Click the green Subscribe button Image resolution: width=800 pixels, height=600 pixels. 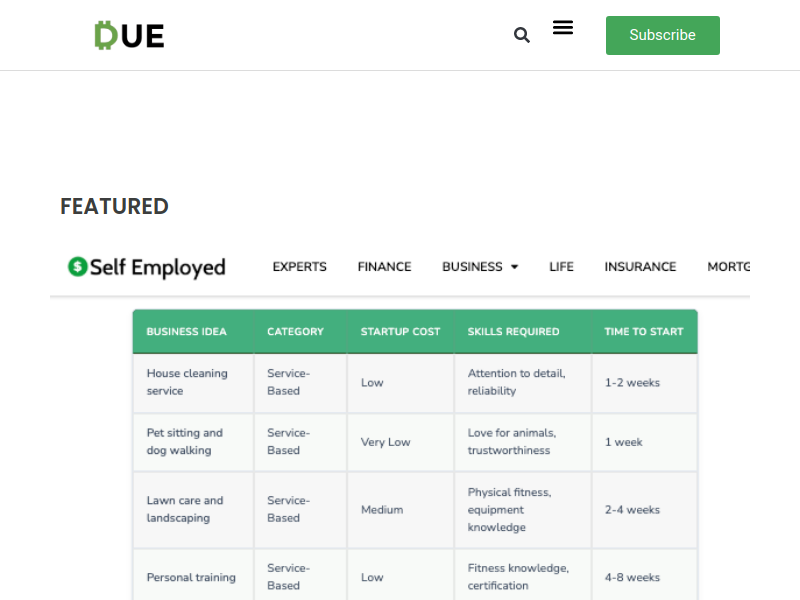tap(663, 35)
